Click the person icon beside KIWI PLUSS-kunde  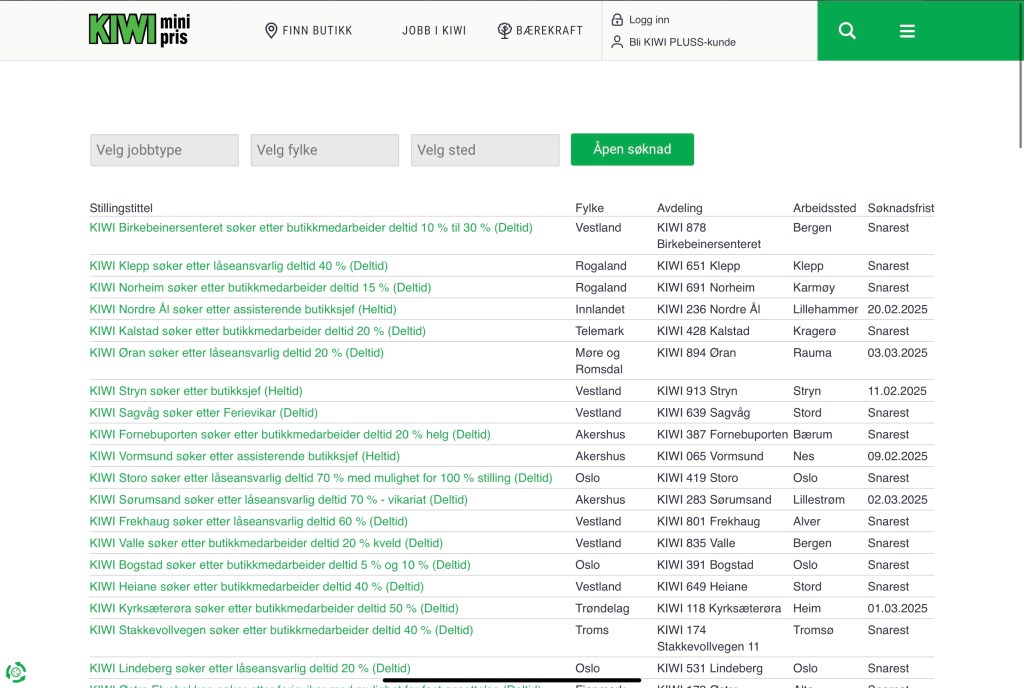617,42
